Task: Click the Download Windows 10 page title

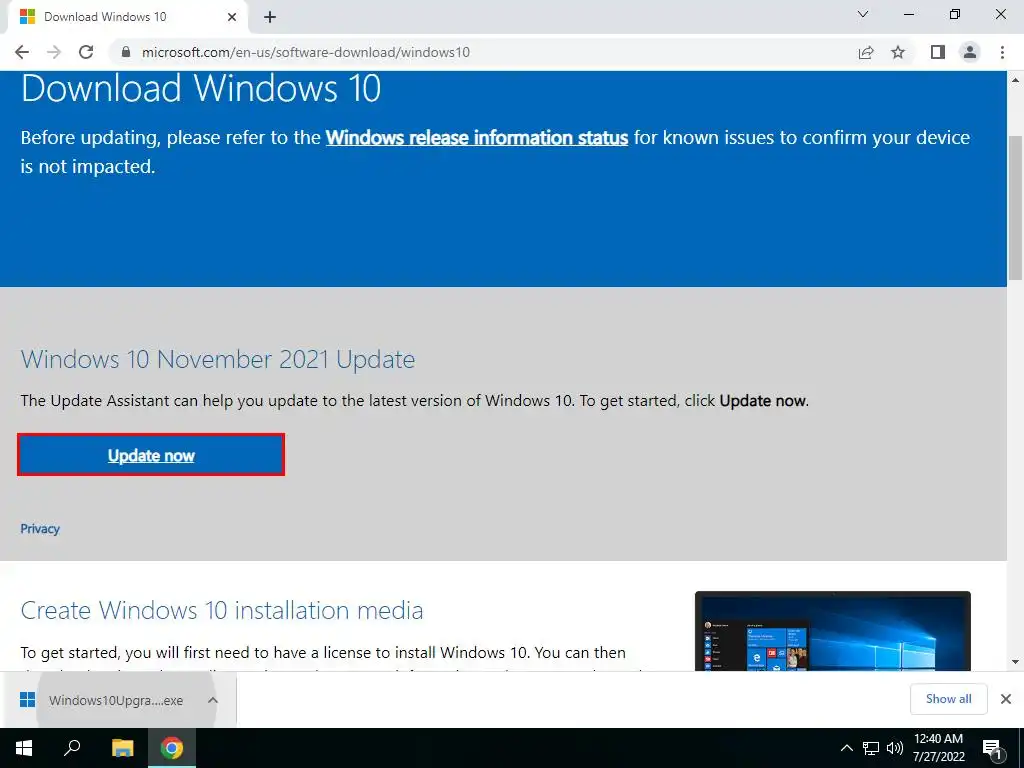Action: coord(200,88)
